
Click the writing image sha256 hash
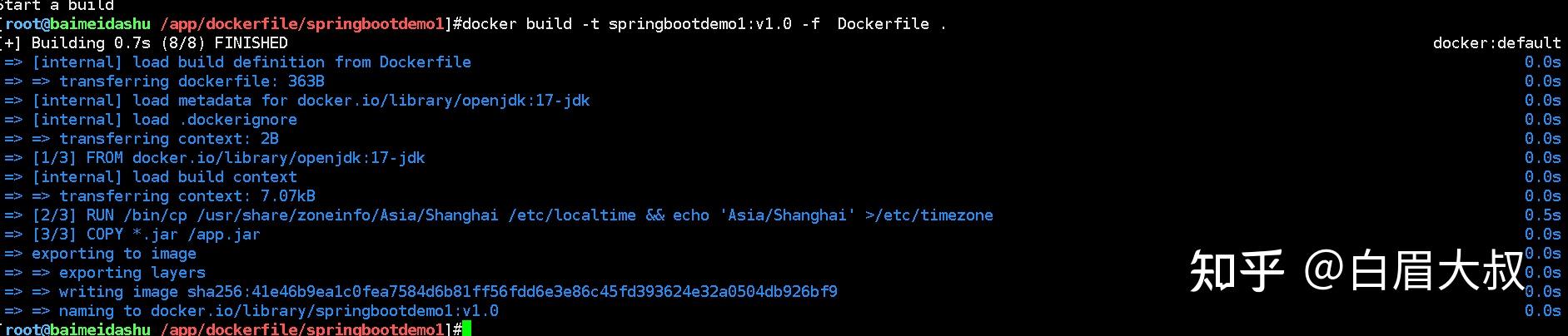click(512, 292)
